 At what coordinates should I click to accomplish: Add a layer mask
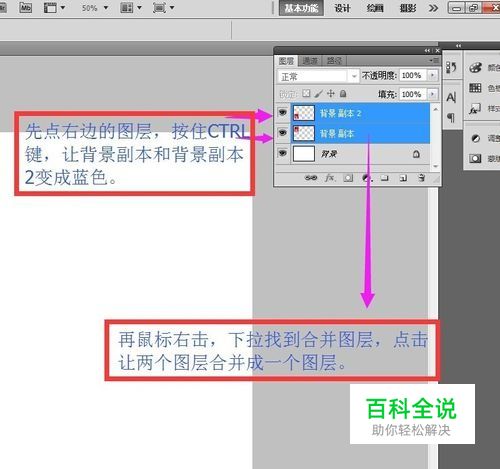click(348, 178)
